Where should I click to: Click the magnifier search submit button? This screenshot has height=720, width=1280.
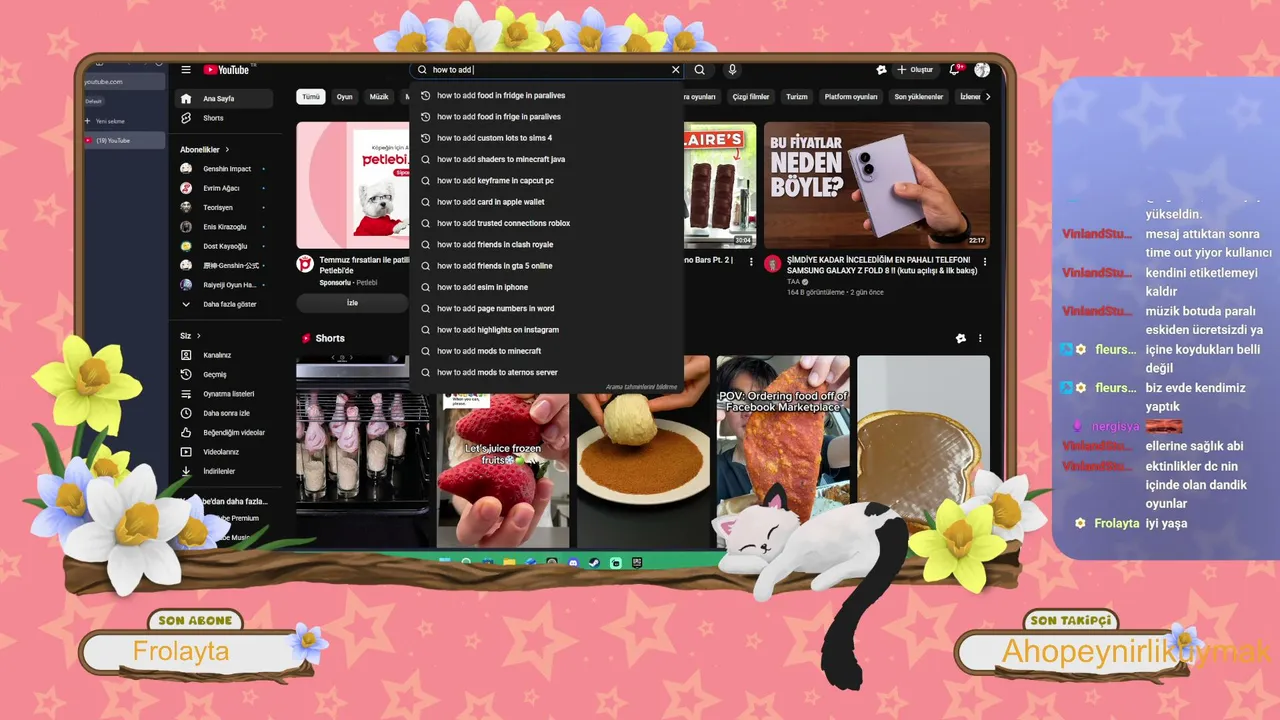tap(700, 70)
